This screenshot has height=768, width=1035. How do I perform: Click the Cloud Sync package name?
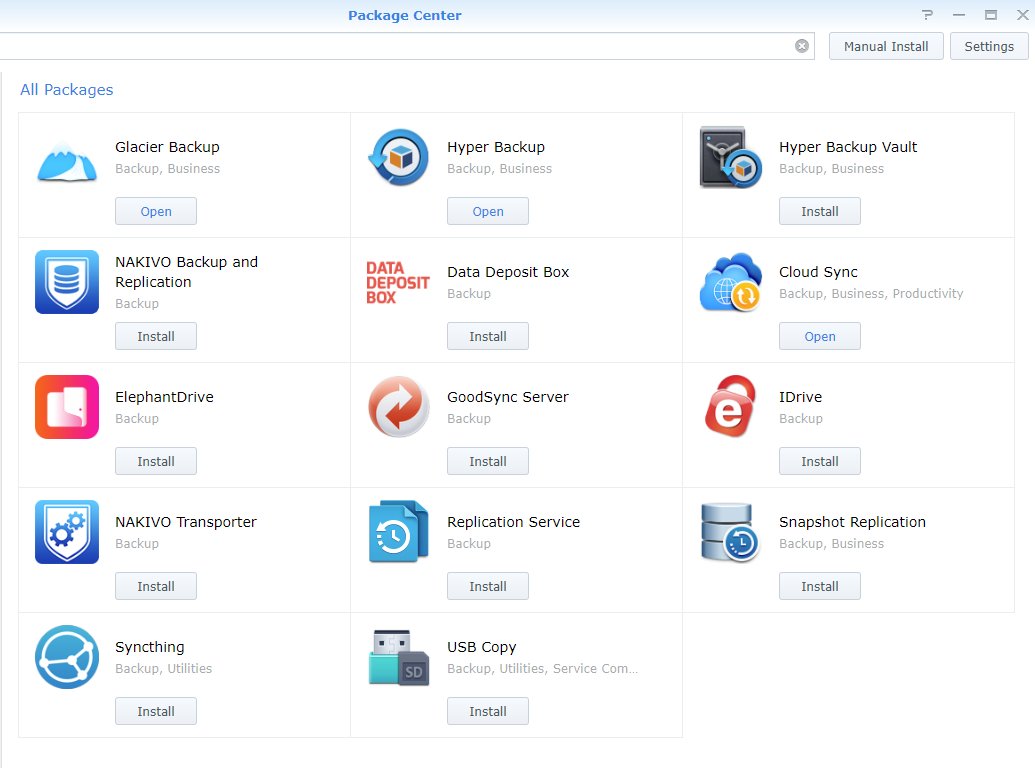coord(818,272)
